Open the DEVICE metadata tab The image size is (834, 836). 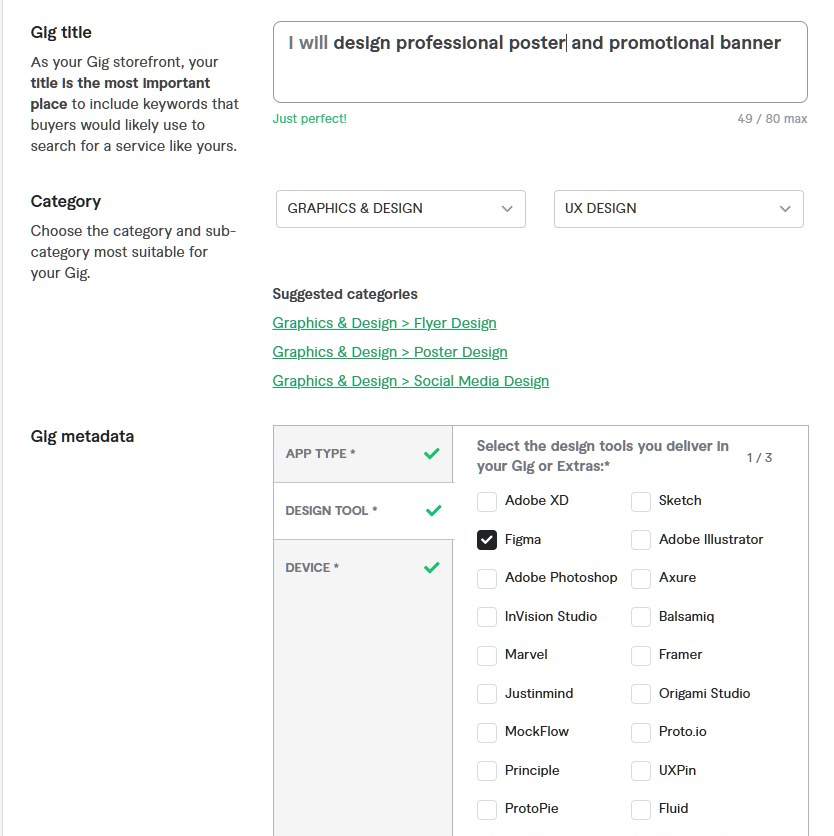point(363,567)
